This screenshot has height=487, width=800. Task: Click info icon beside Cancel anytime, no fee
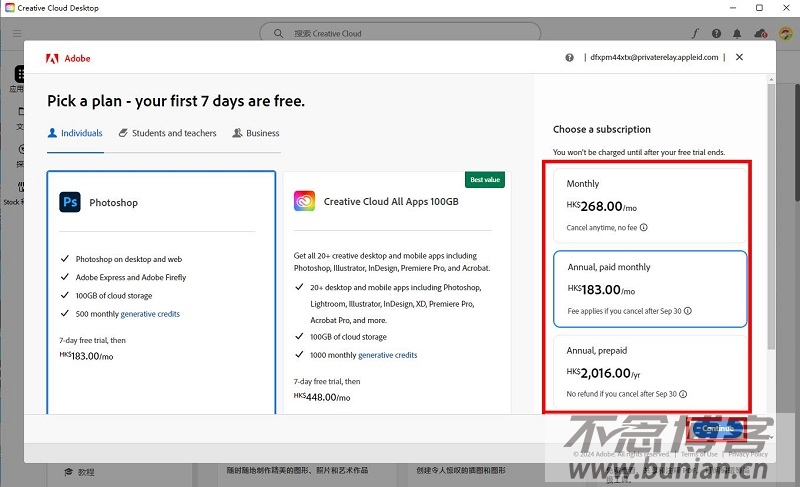tap(643, 228)
